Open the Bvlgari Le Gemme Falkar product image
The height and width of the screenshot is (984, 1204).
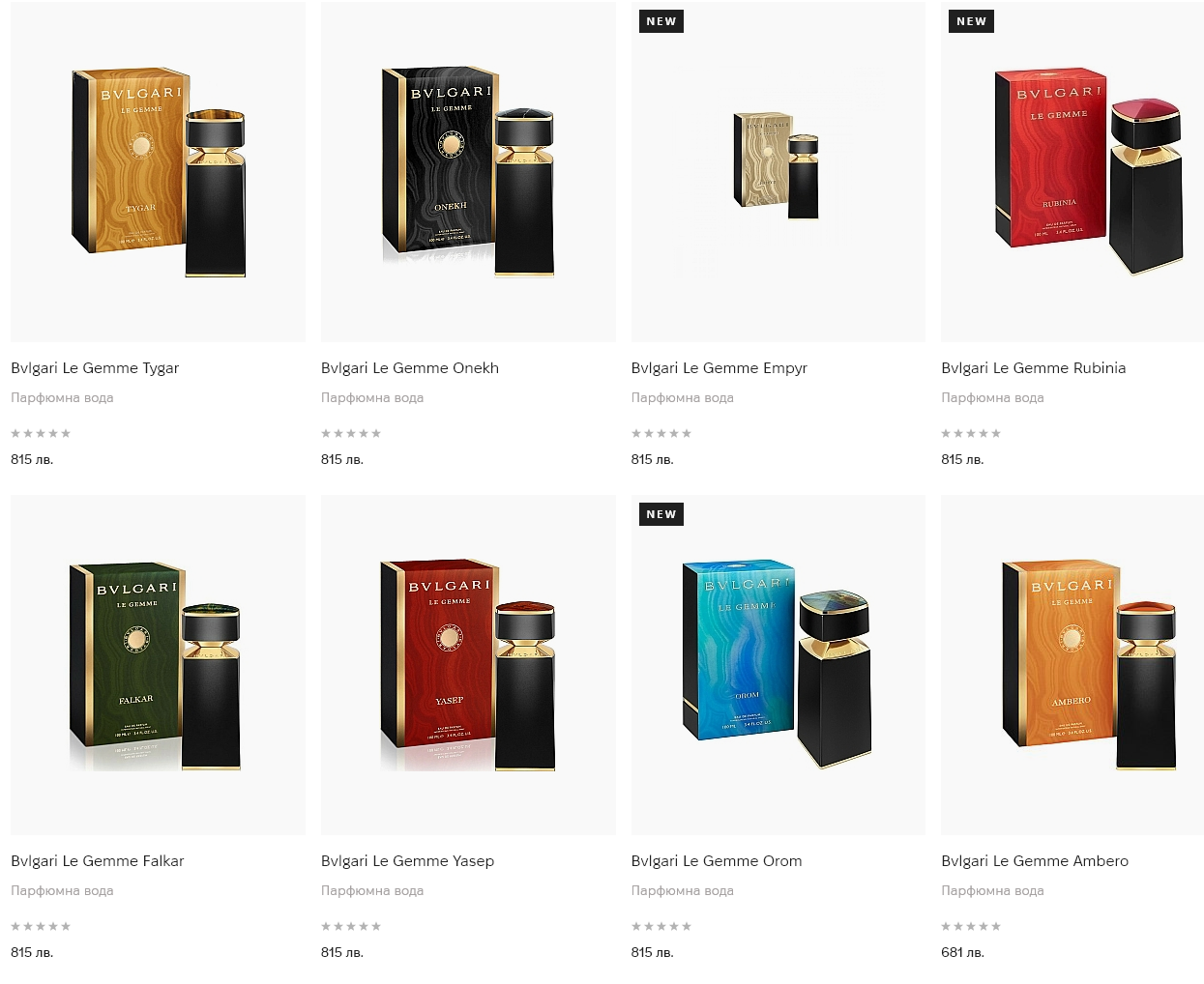coord(158,665)
